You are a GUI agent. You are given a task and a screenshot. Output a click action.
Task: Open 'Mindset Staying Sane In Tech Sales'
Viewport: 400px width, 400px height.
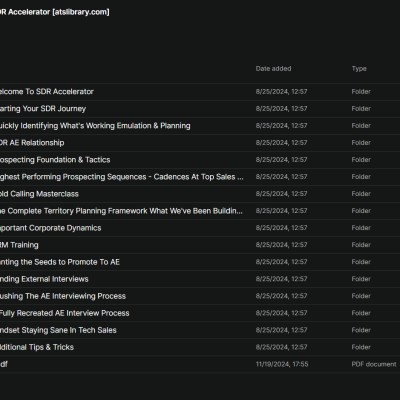click(200, 330)
